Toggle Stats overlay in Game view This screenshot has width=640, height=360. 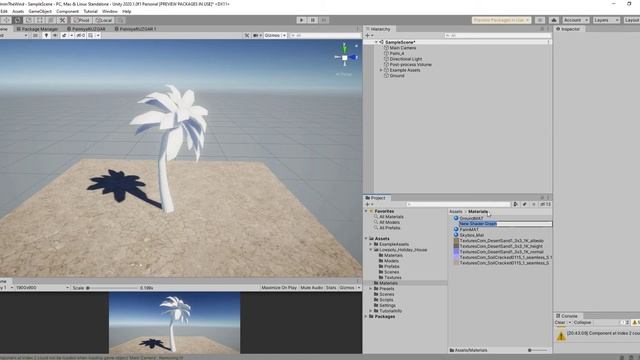(331, 288)
